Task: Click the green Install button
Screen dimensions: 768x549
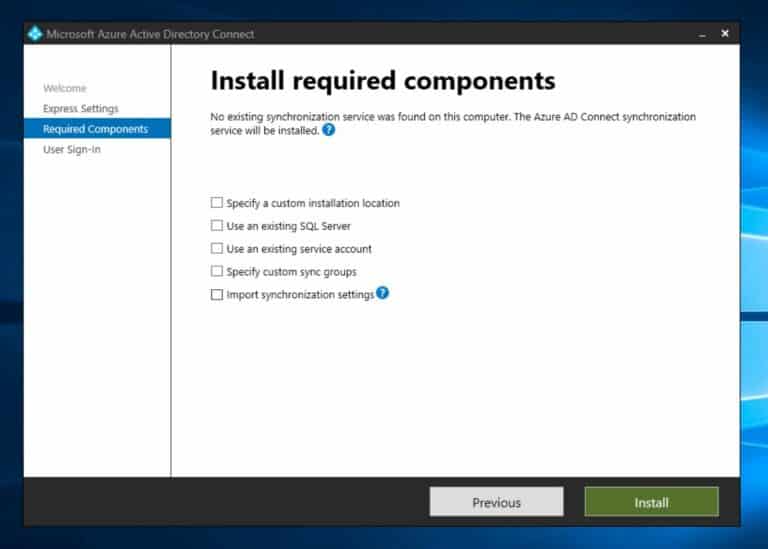Action: click(651, 502)
